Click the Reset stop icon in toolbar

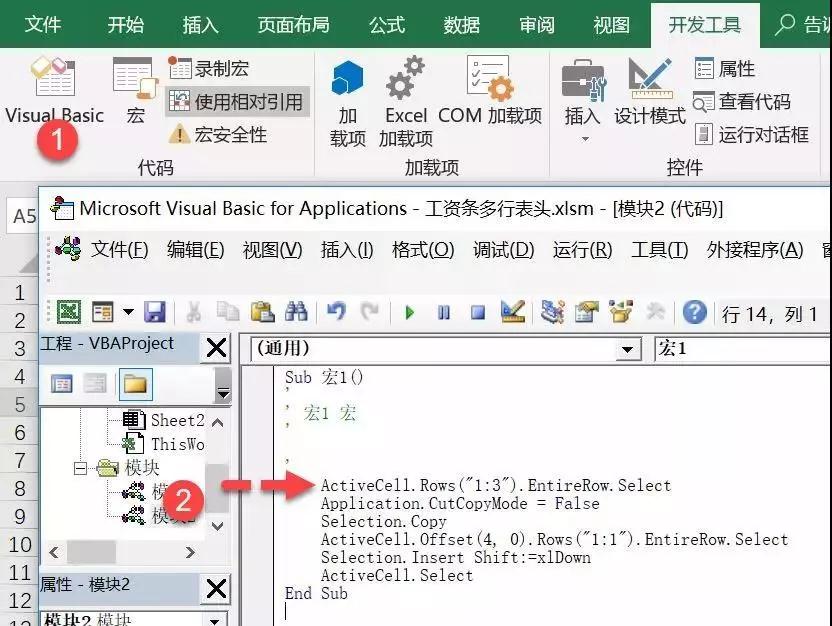click(x=478, y=312)
